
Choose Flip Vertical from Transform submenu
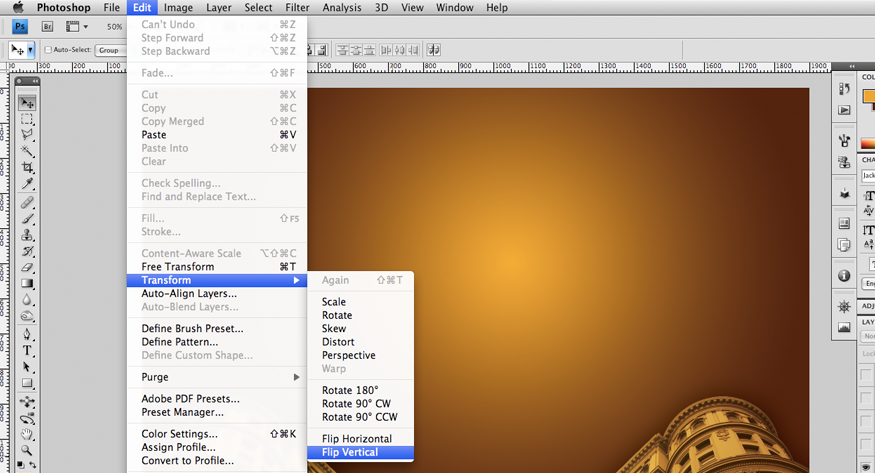coord(360,452)
